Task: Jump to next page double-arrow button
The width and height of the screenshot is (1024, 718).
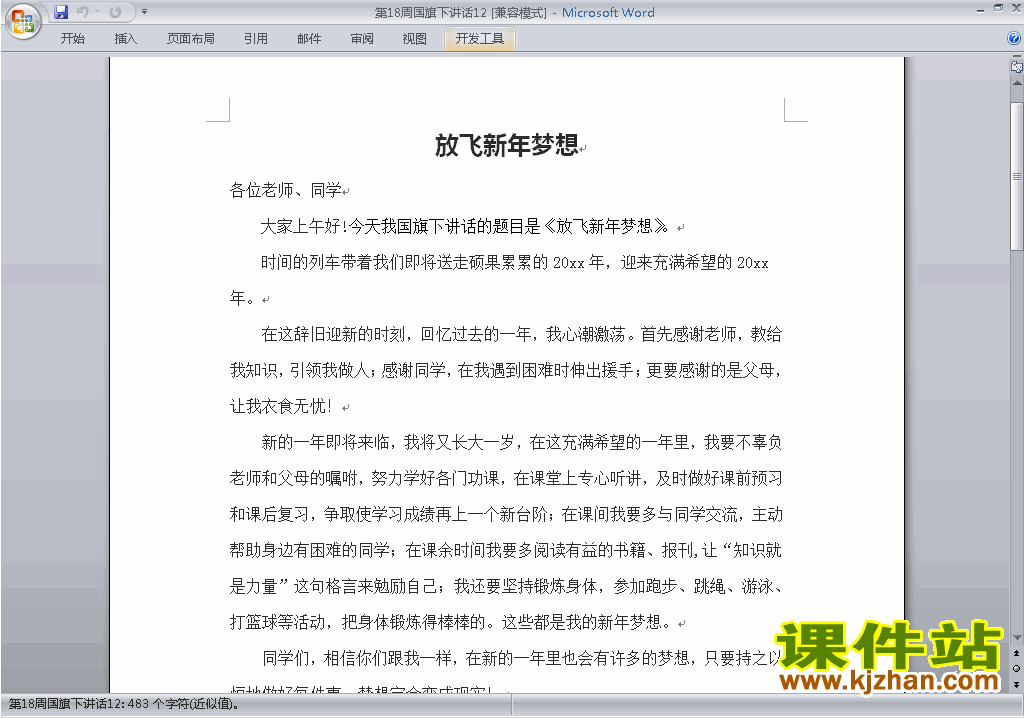Action: (1017, 684)
